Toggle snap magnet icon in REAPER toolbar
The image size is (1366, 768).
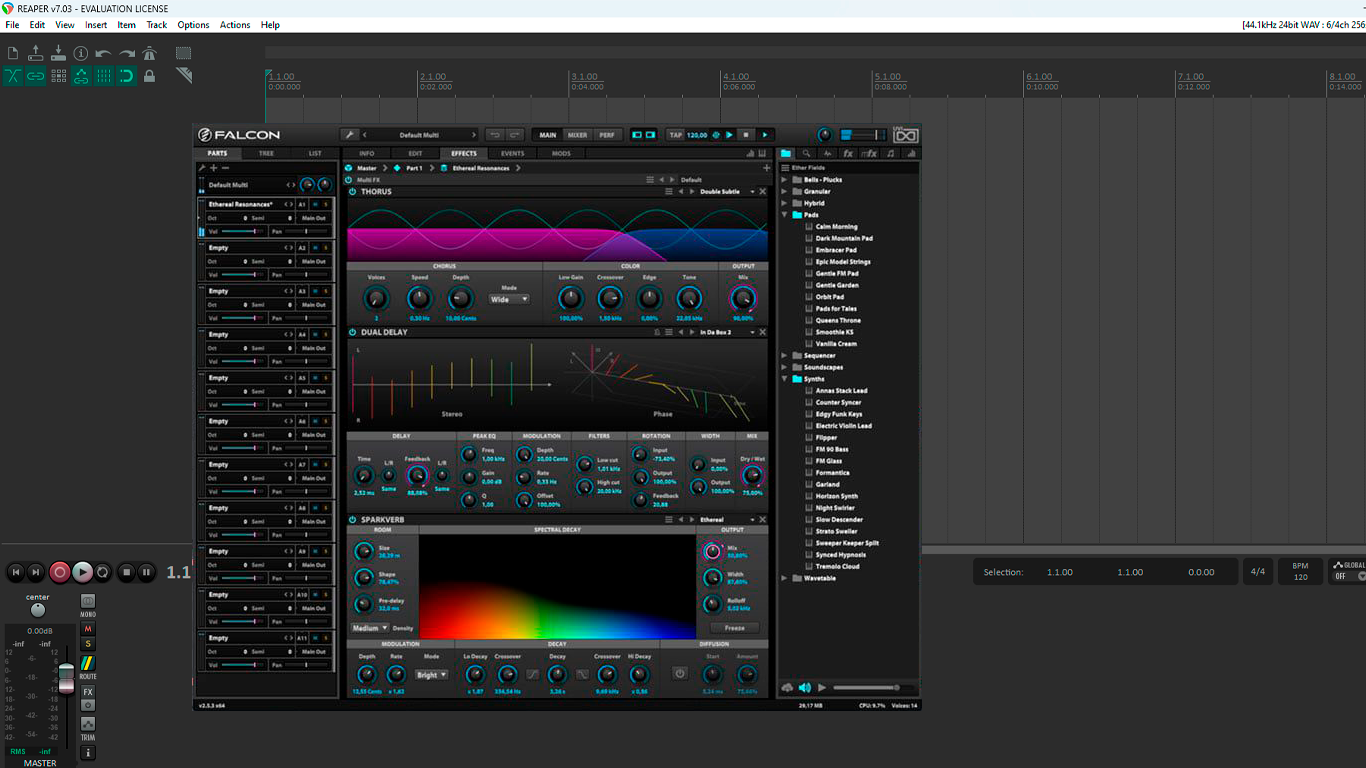pos(127,76)
